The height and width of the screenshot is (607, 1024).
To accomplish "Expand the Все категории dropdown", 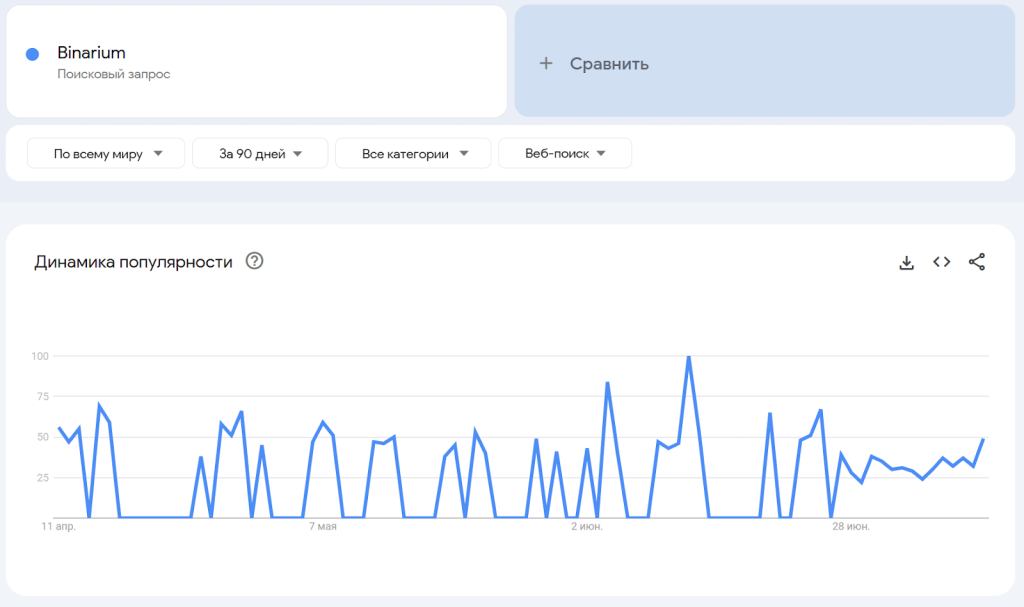I will pyautogui.click(x=413, y=154).
